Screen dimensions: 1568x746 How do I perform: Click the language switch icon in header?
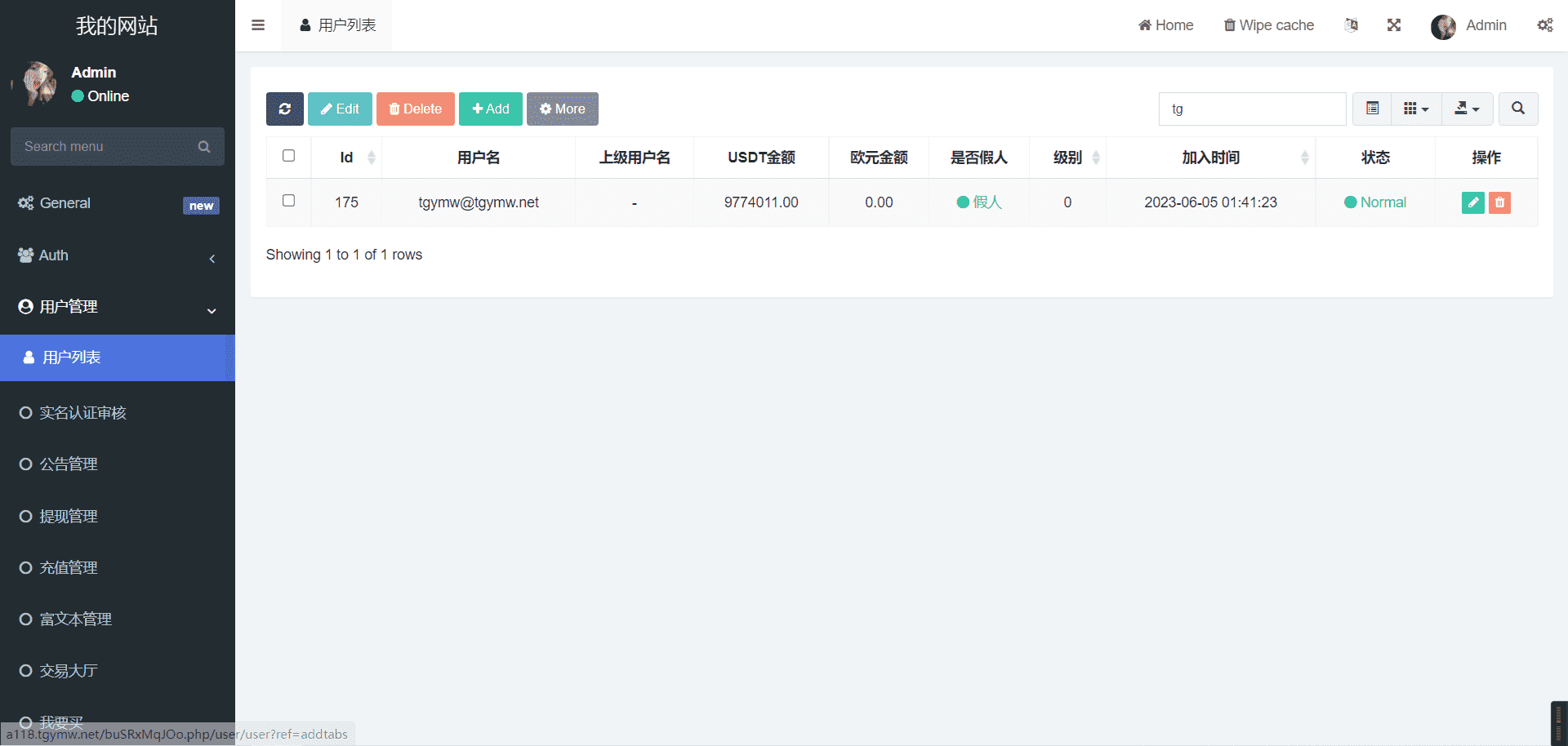(x=1352, y=25)
